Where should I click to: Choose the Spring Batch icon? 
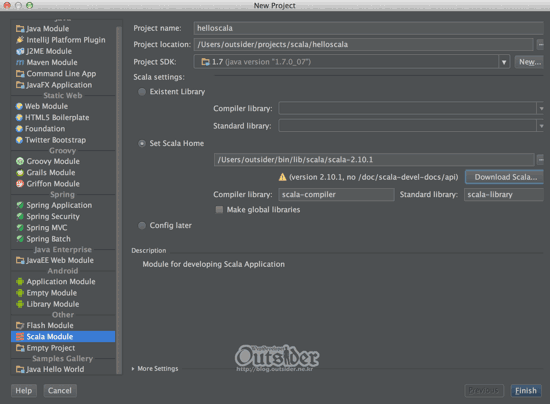tap(20, 239)
